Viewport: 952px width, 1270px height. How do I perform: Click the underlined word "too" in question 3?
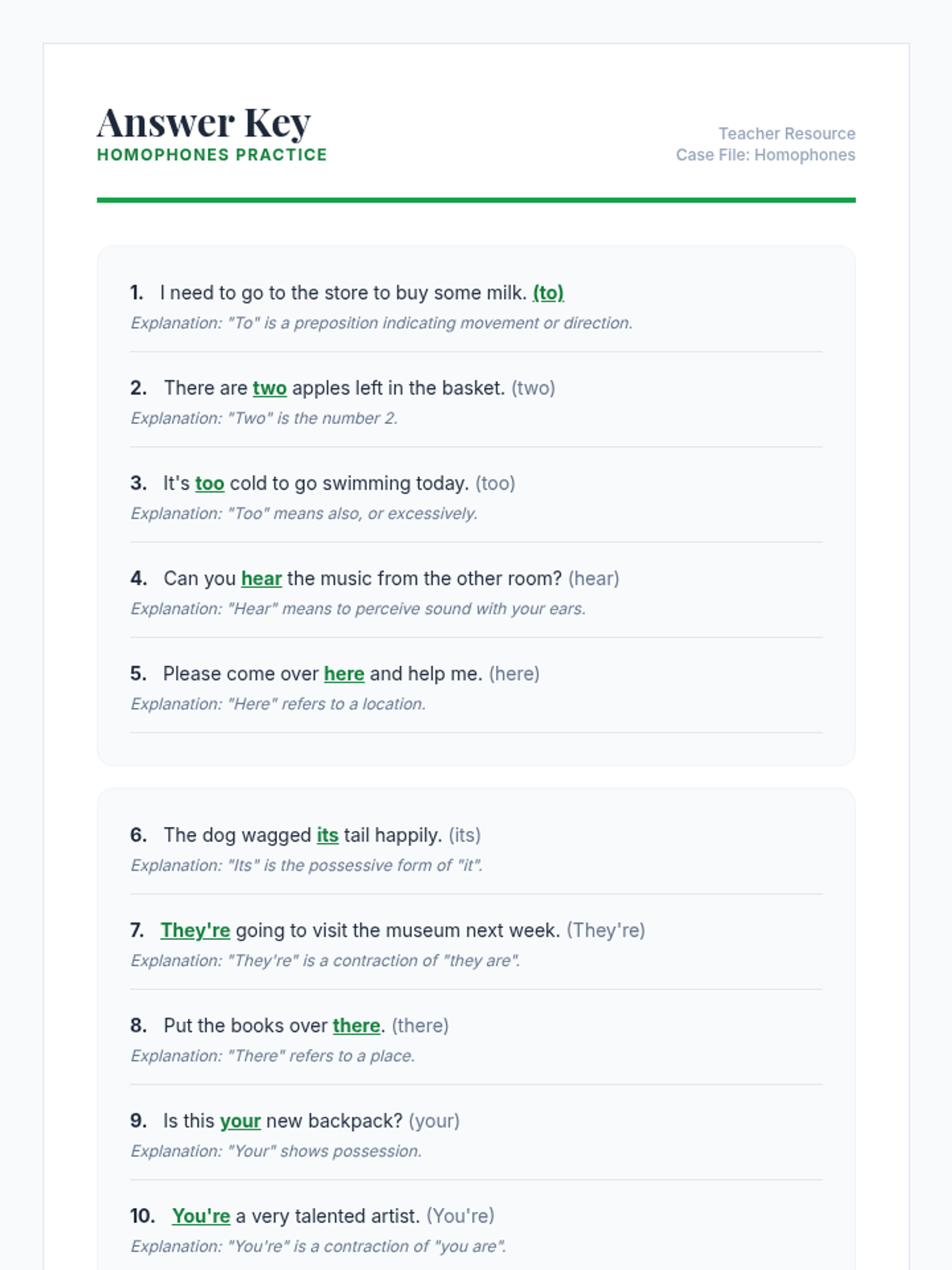(209, 483)
